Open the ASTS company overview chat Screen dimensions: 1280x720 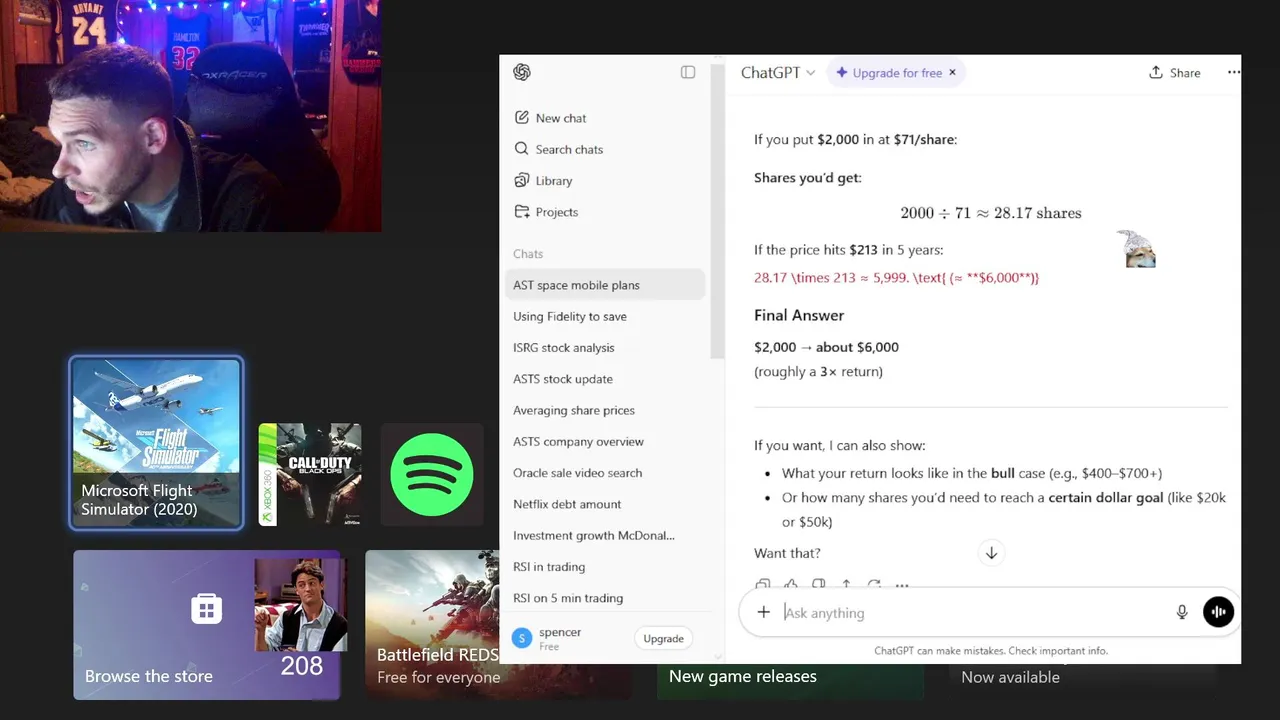click(x=606, y=442)
